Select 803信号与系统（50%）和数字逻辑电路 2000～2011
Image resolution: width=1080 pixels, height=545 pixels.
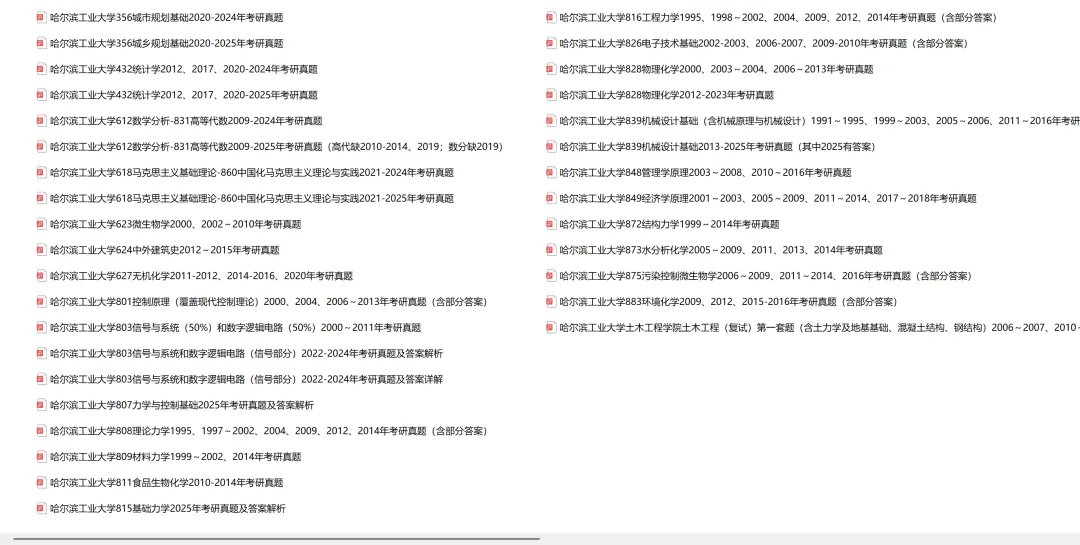click(236, 327)
